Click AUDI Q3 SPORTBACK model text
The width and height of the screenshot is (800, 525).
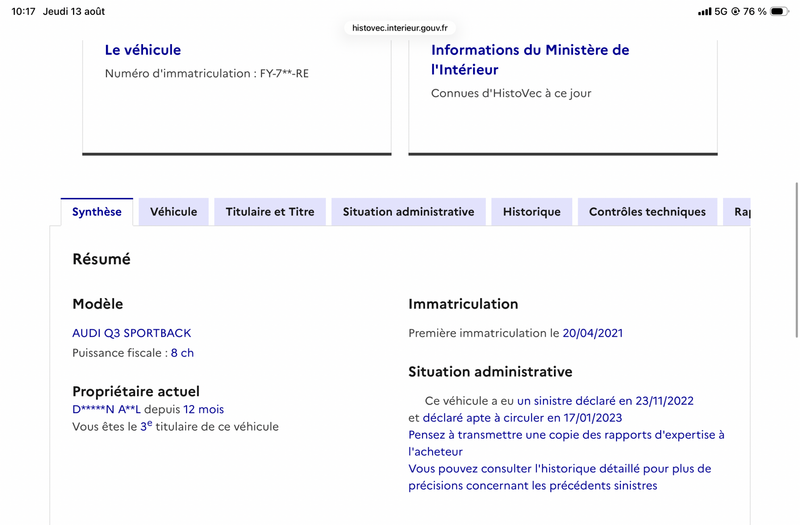point(132,333)
